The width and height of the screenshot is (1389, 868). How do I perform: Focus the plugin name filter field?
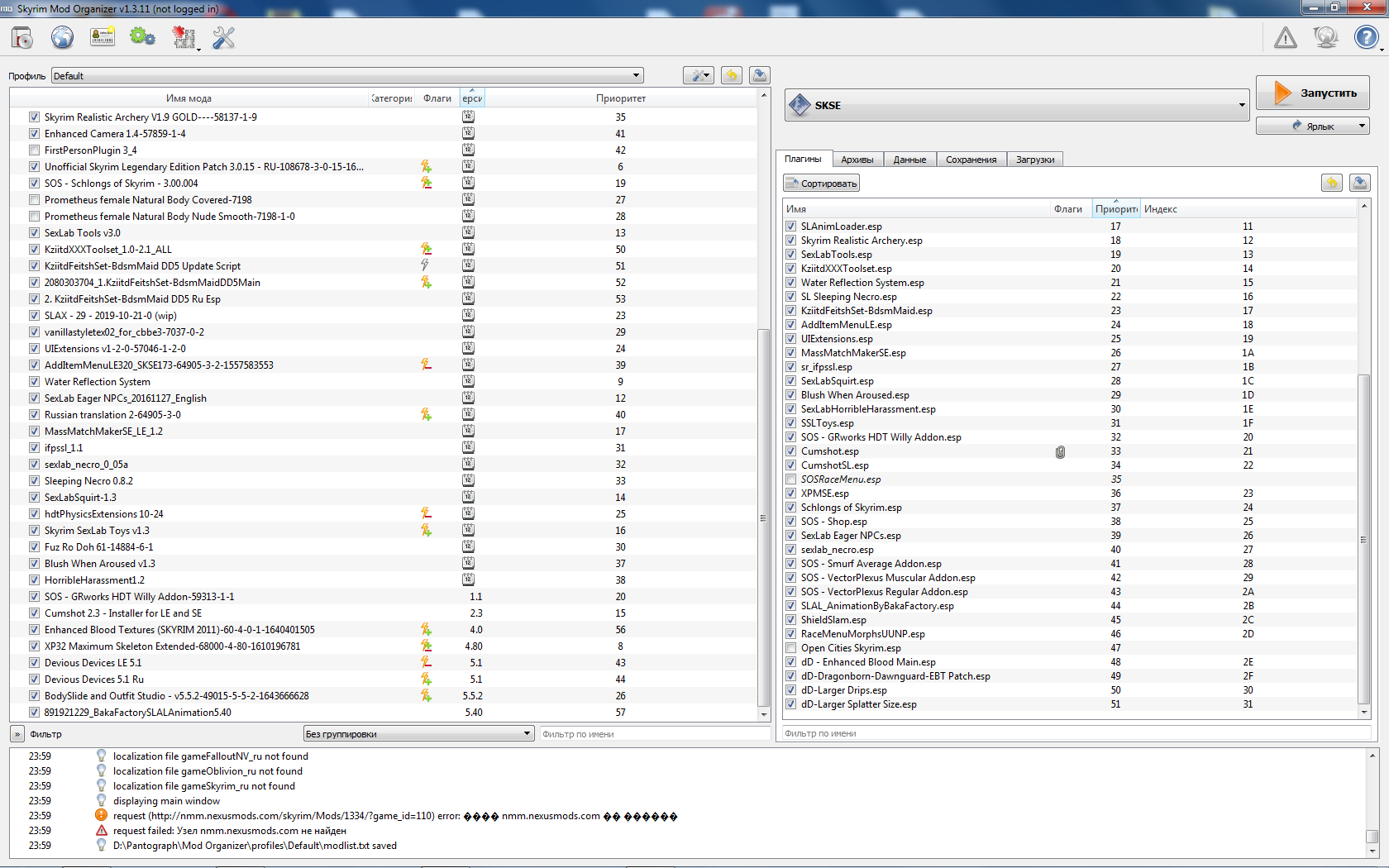(1076, 733)
